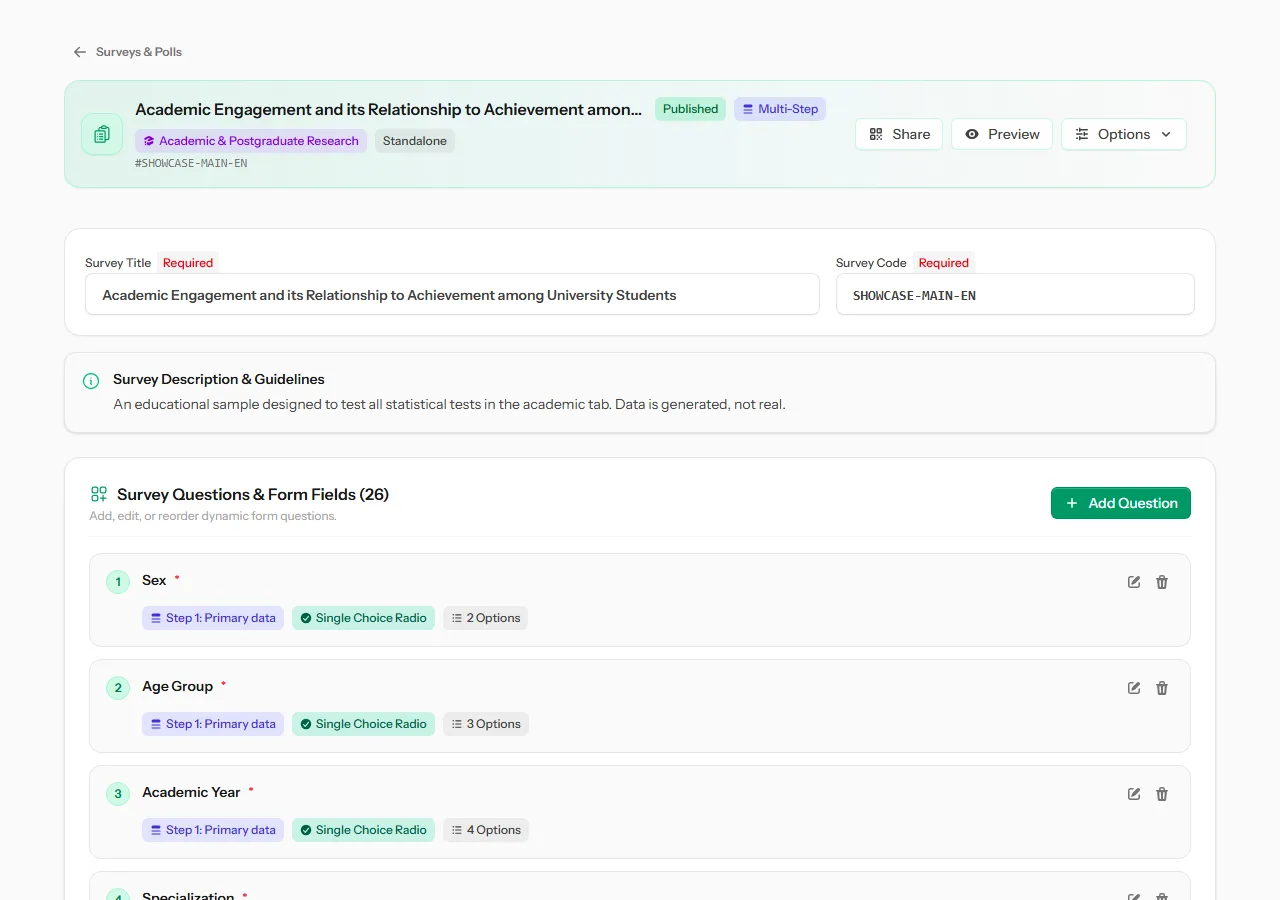Click the 4 Options badge
Image resolution: width=1280 pixels, height=900 pixels.
[486, 830]
